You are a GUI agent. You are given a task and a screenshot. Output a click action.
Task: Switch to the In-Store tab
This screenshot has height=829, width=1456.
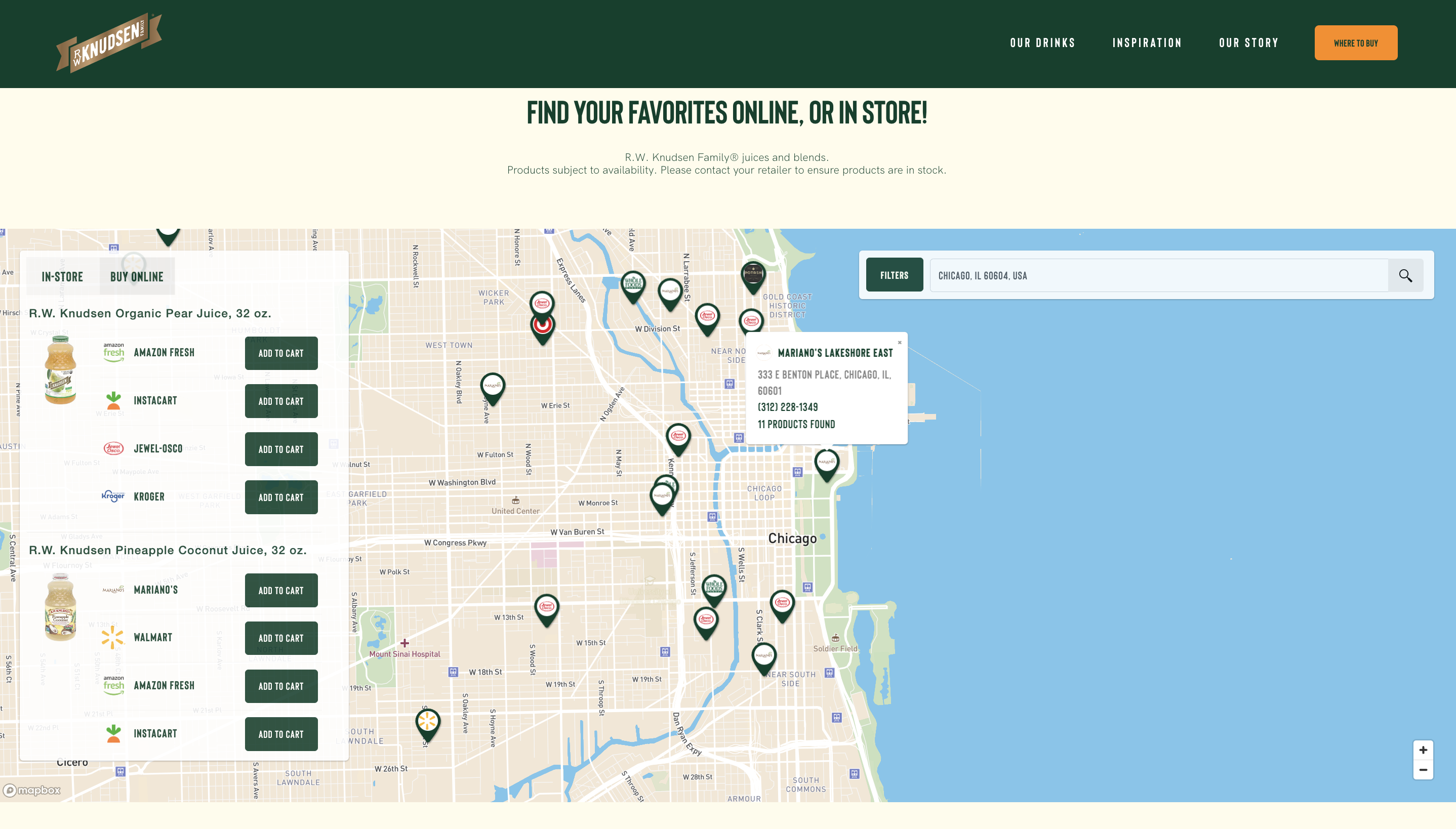coord(62,277)
